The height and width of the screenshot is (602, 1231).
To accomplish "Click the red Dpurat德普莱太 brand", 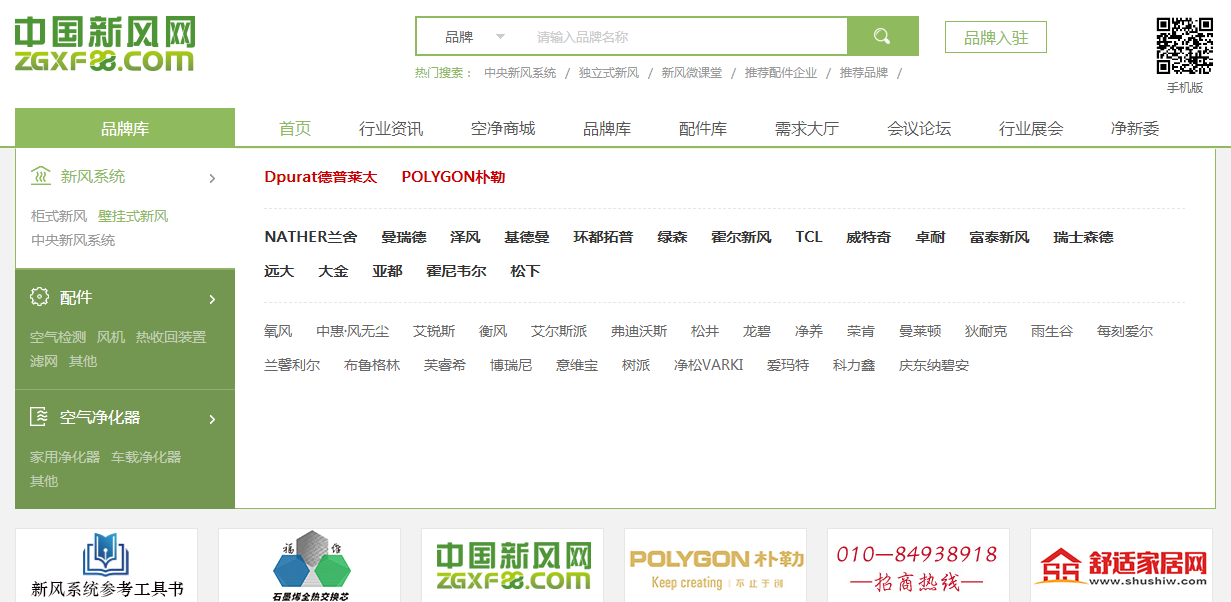I will click(x=321, y=177).
